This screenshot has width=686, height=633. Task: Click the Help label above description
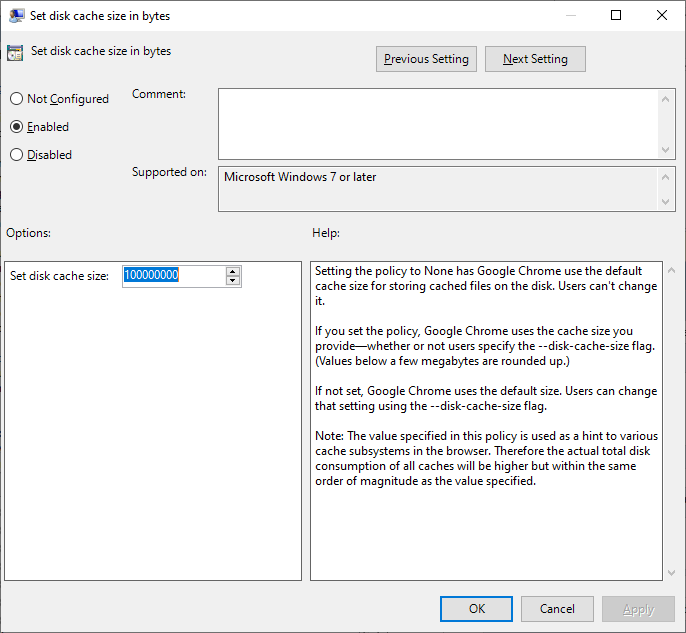tap(326, 233)
